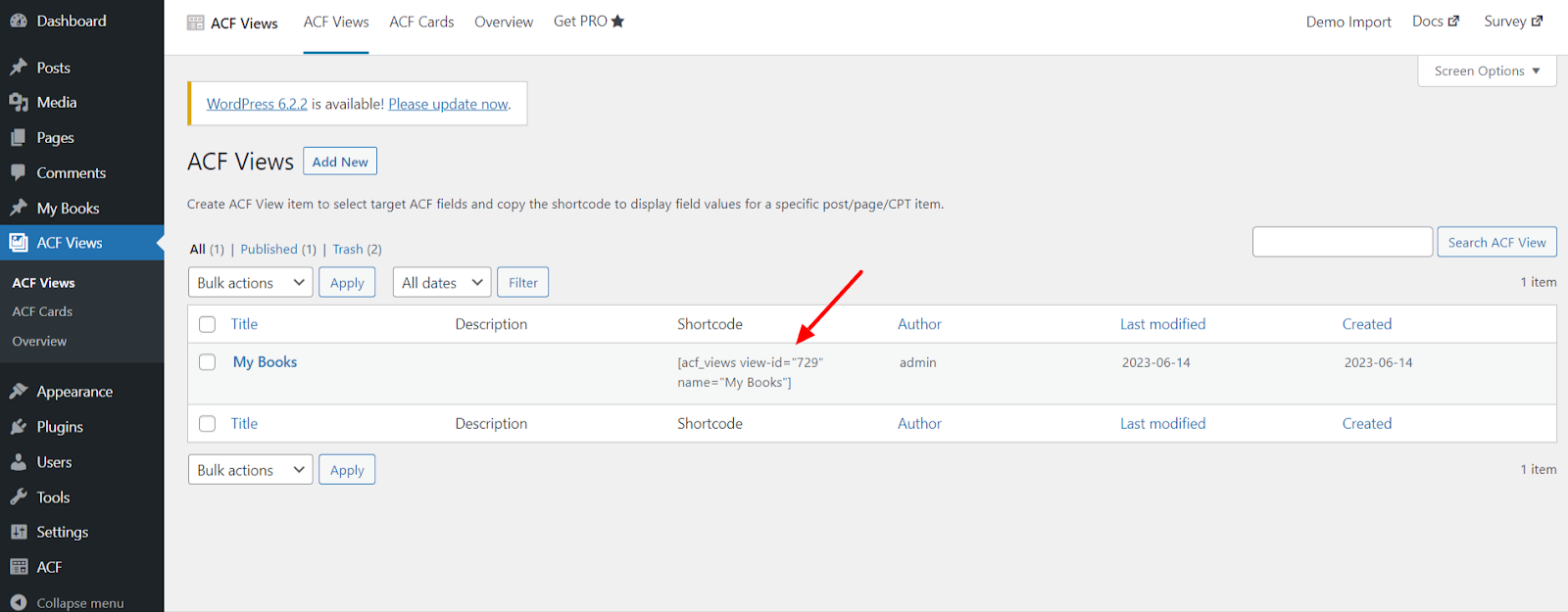Screen dimensions: 1568x612
Task: Click the Comments bubble icon
Action: coord(18,172)
